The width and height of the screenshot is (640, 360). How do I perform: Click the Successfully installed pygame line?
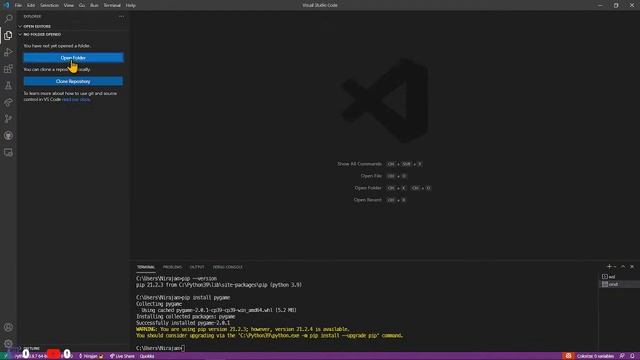point(183,323)
